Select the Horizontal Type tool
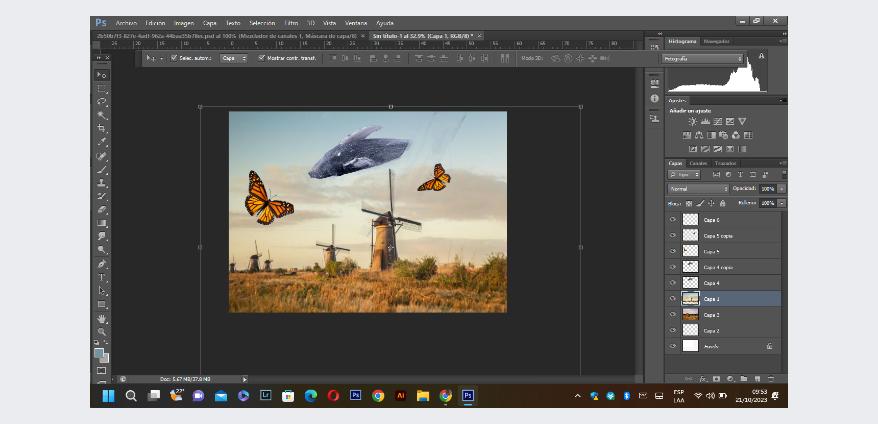The height and width of the screenshot is (424, 878). point(101,277)
